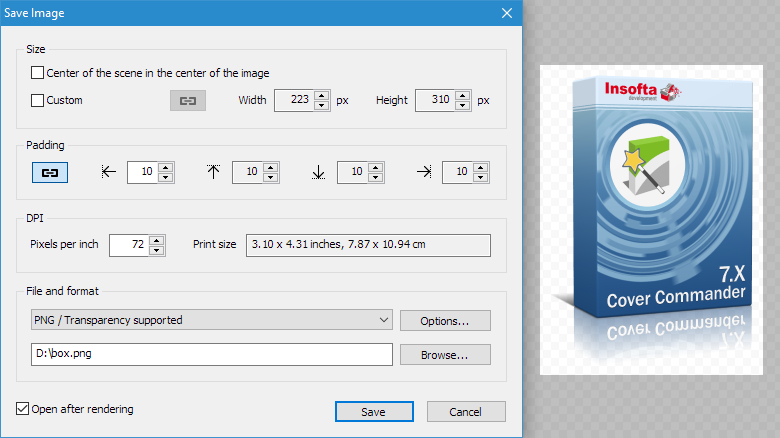Increase bottom padding with up spinner
780x438 pixels.
pos(376,168)
